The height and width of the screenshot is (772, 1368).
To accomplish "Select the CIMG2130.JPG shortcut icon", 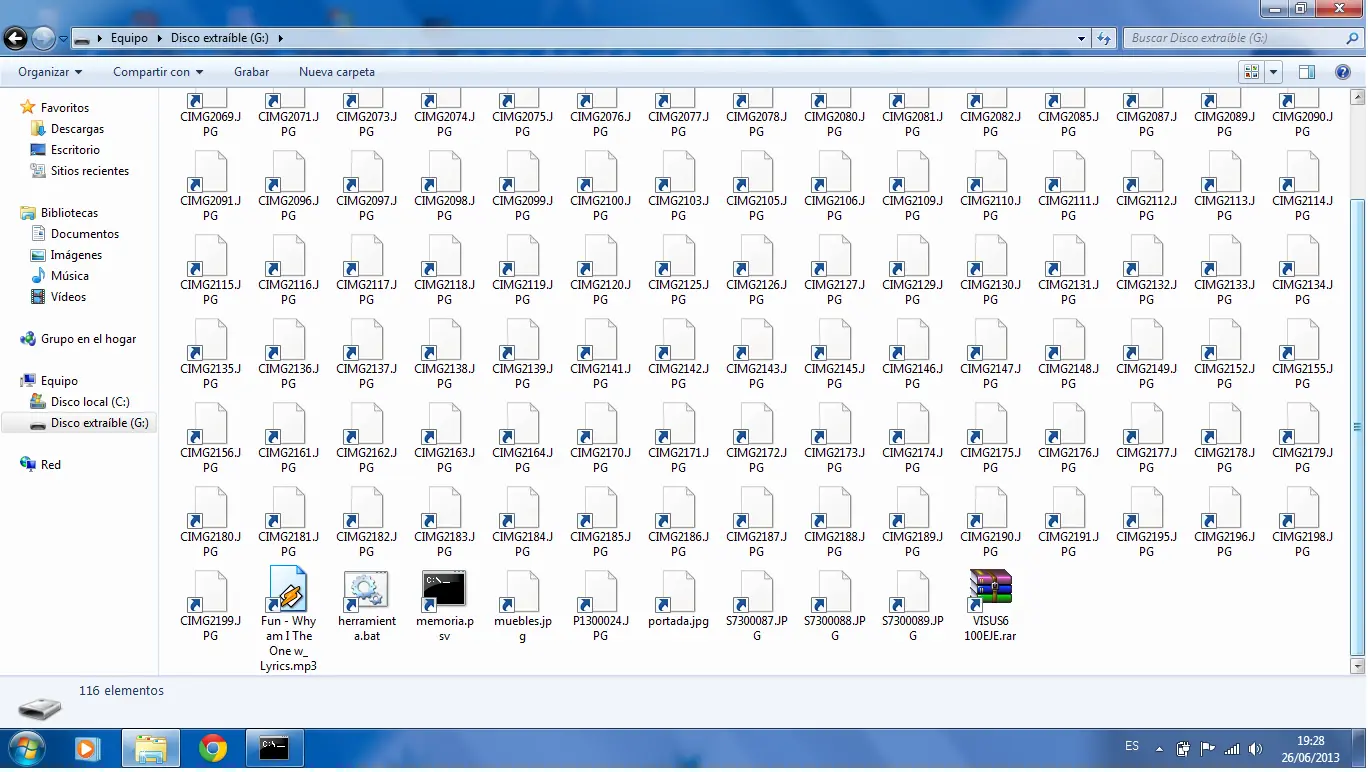I will 990,255.
